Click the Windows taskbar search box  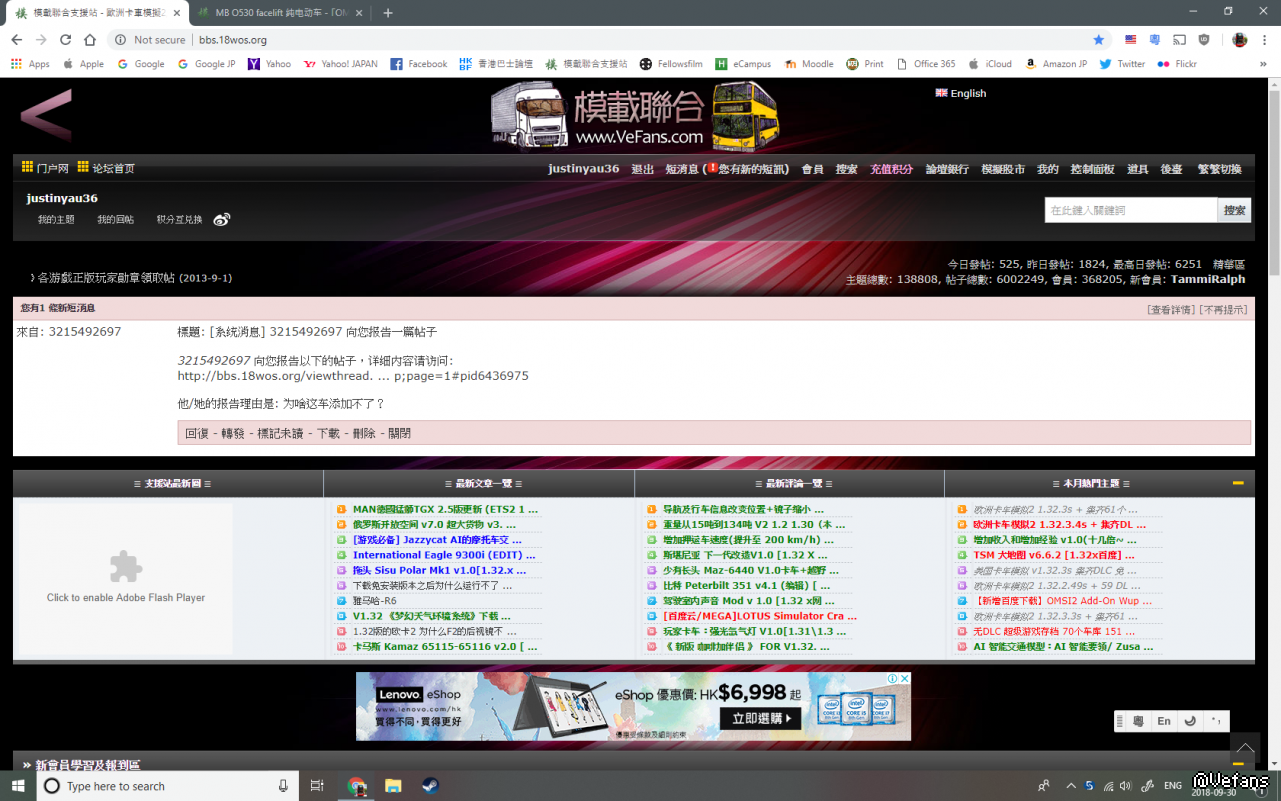click(168, 786)
